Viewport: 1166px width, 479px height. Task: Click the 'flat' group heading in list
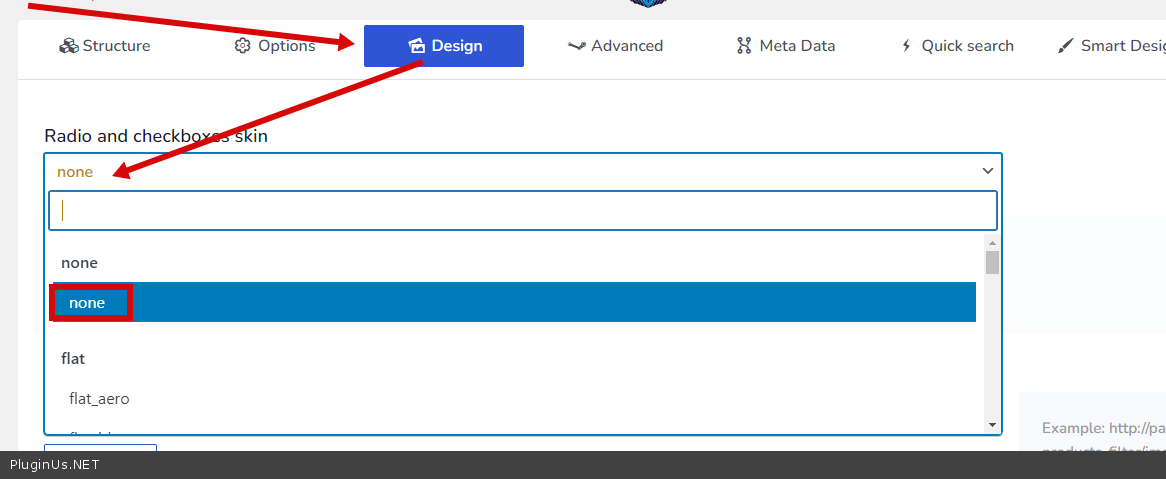73,358
